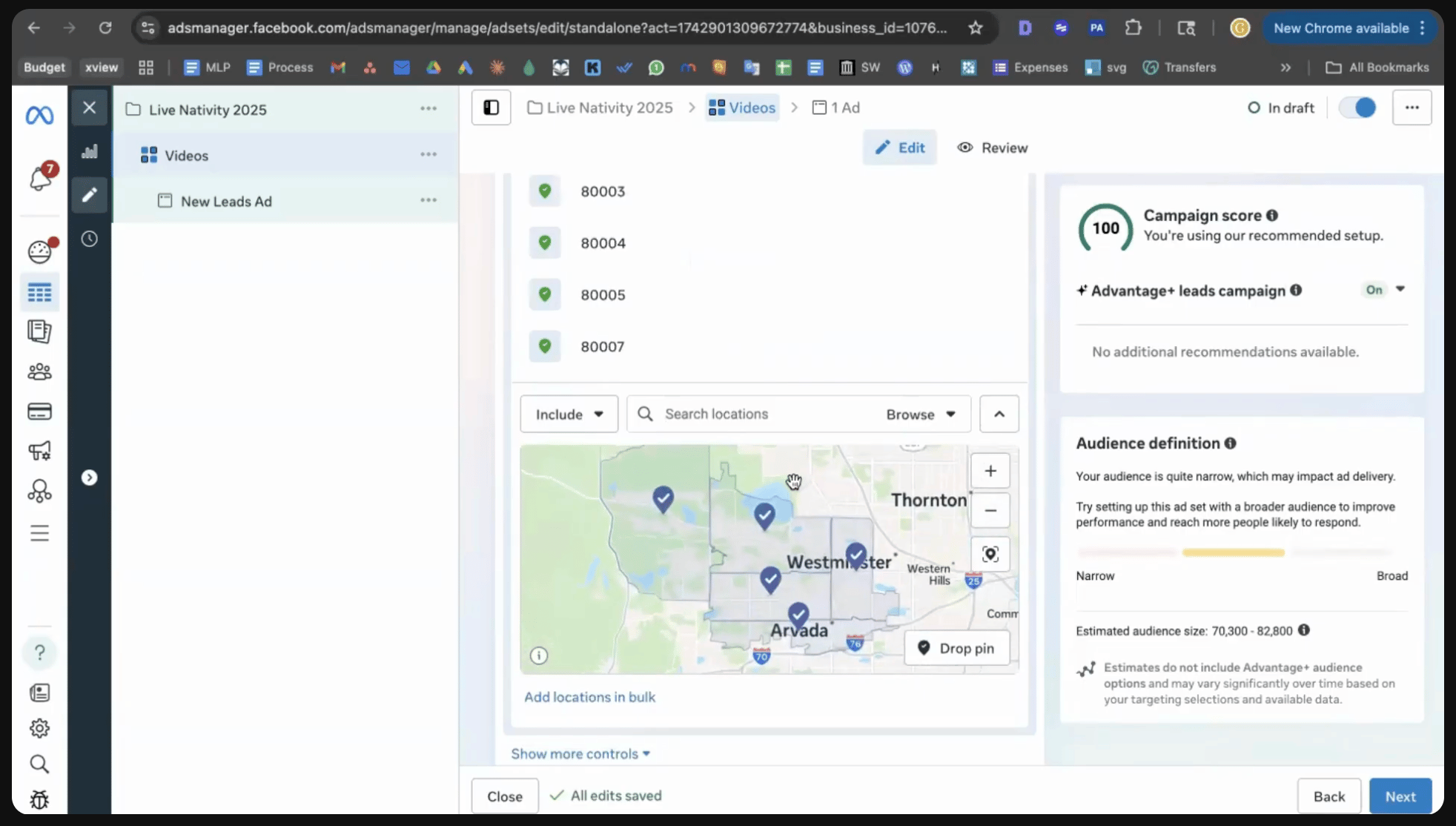The width and height of the screenshot is (1456, 826).
Task: Click the audience Narrow-Broad meter
Action: [1234, 553]
